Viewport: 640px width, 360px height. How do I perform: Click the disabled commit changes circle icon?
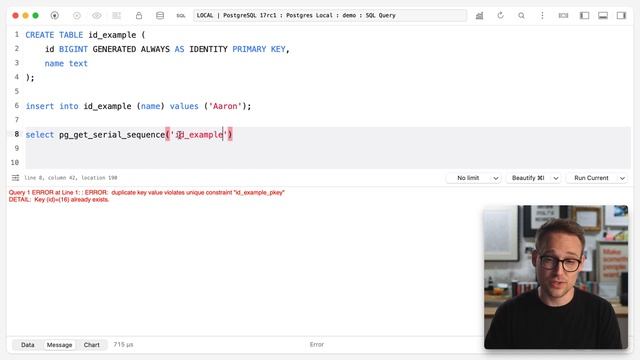click(x=76, y=16)
